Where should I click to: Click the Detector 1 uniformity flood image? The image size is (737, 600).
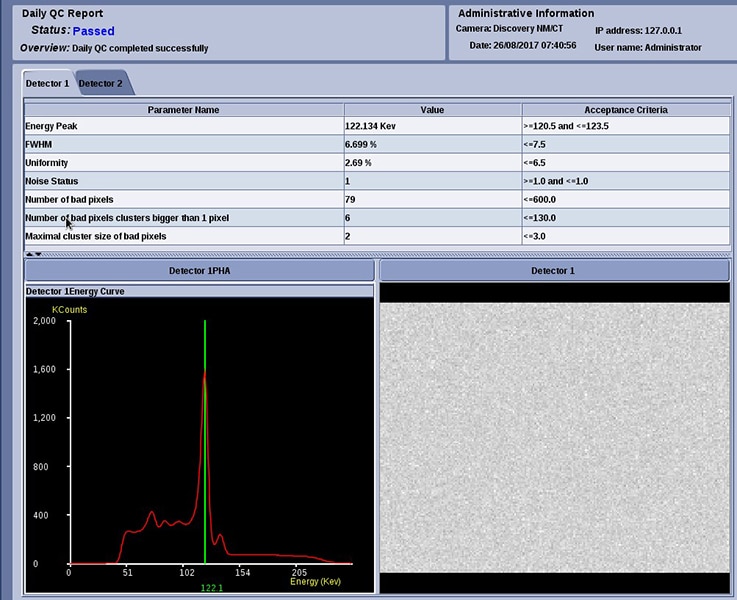(x=554, y=438)
